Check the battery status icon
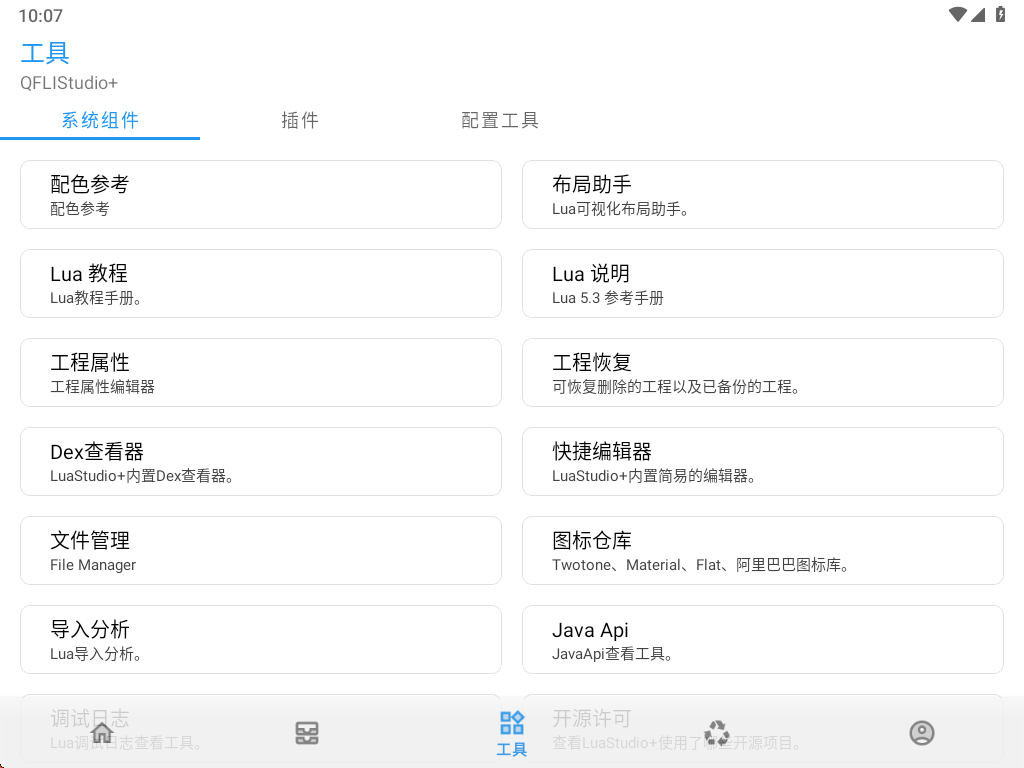 coord(1000,14)
